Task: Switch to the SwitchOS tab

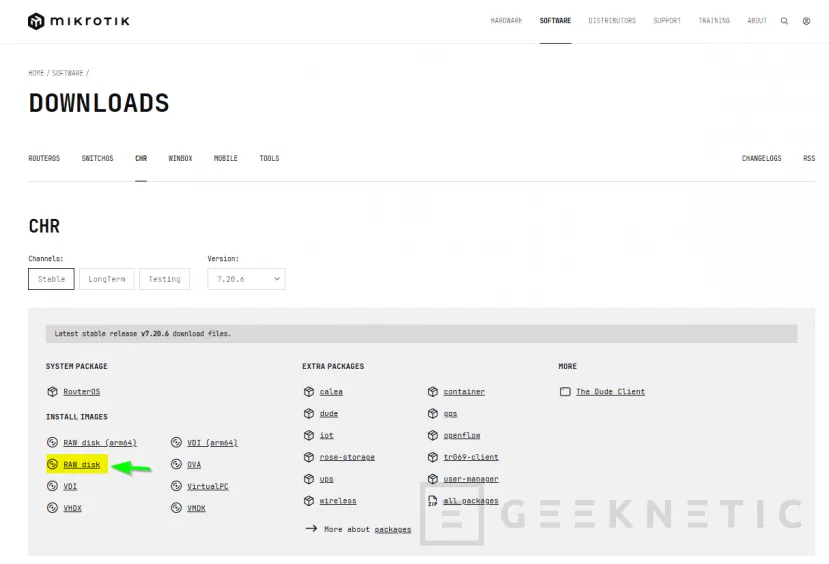Action: 97,159
